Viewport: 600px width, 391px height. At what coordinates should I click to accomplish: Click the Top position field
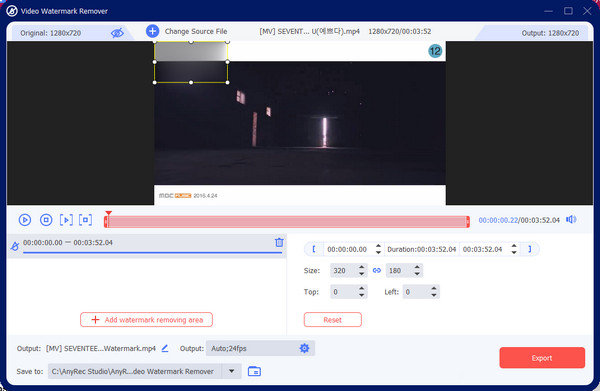(x=344, y=292)
